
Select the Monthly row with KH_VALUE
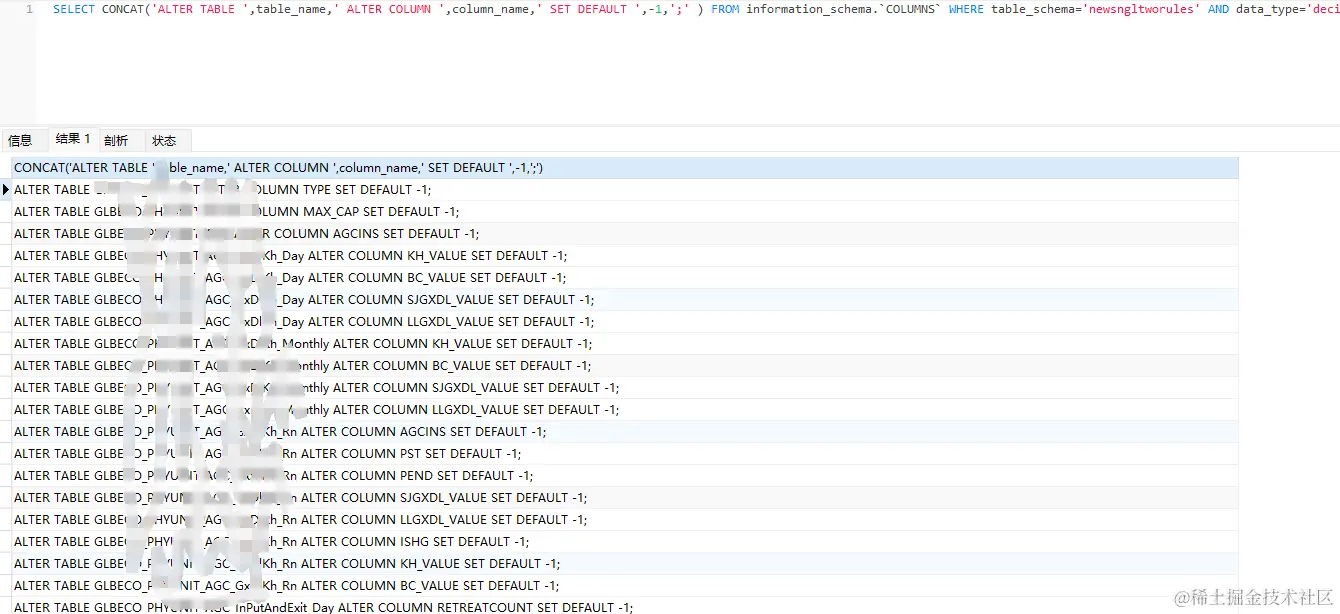pos(625,344)
